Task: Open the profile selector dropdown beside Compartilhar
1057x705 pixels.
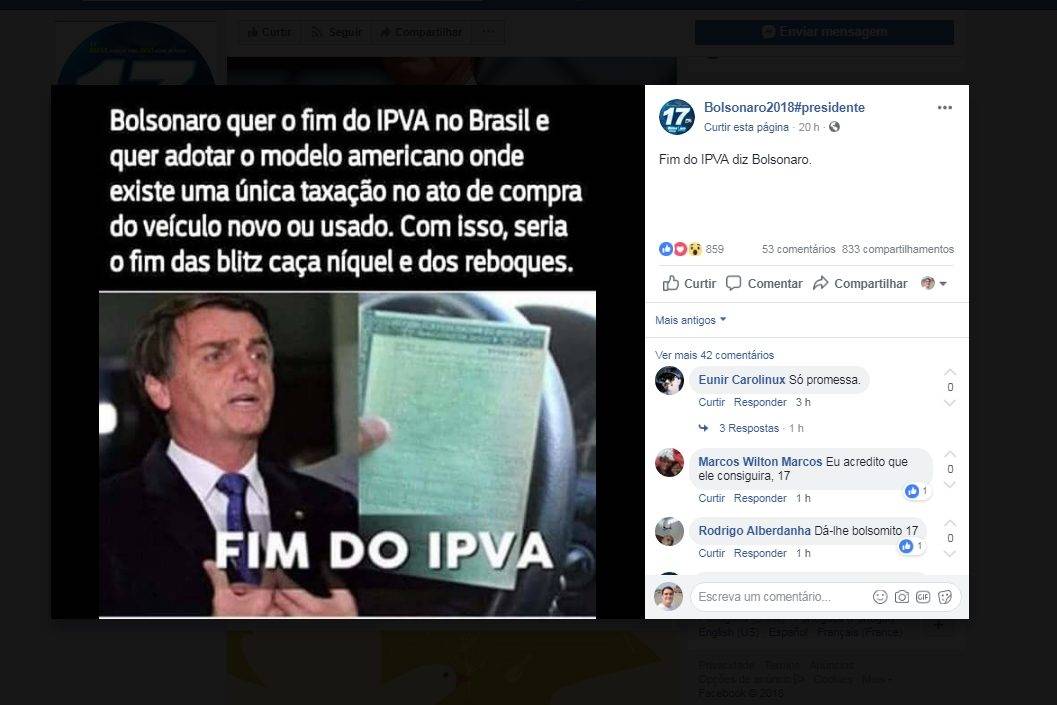Action: point(934,284)
